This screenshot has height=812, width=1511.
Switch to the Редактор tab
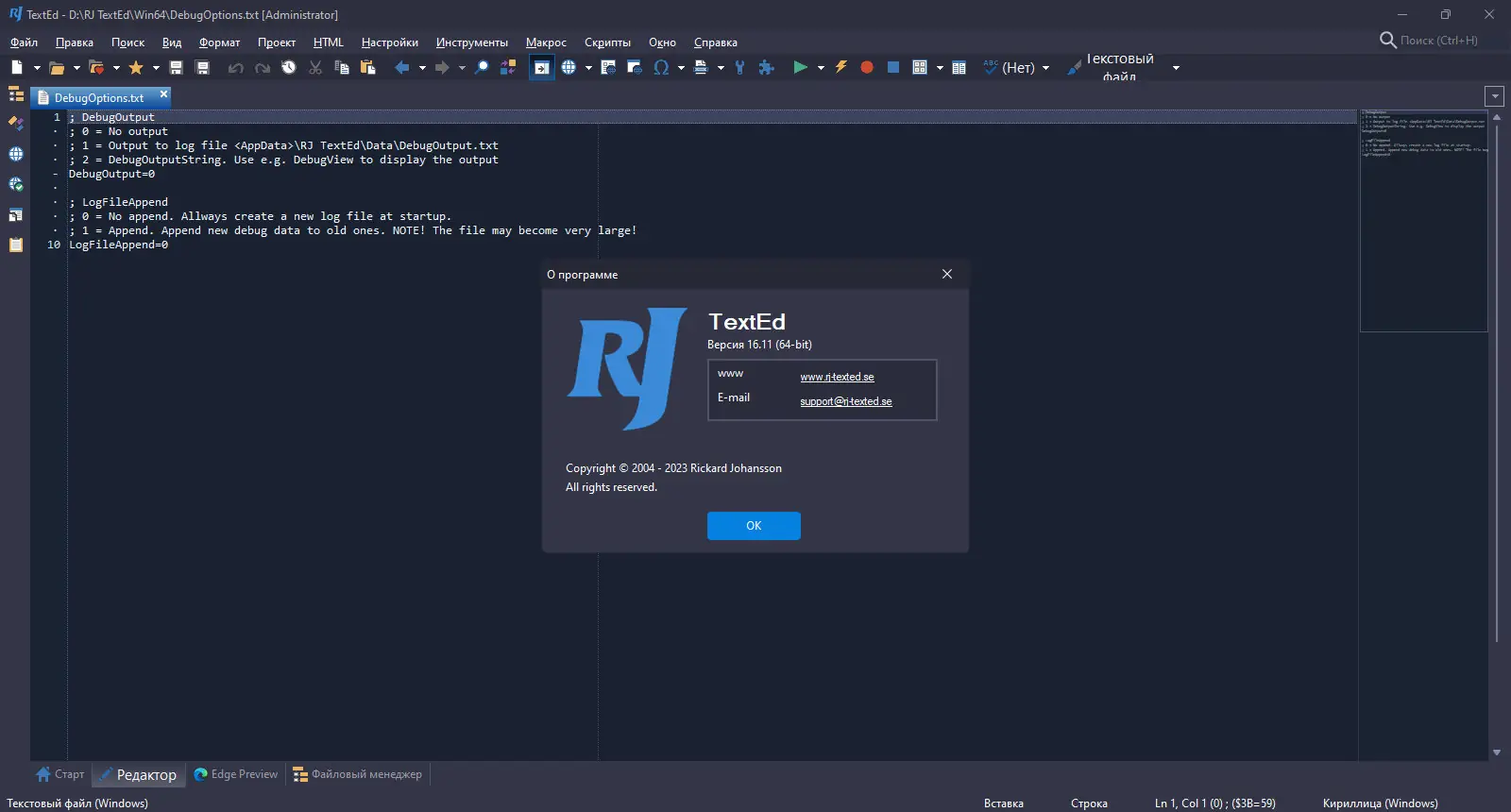[x=138, y=774]
